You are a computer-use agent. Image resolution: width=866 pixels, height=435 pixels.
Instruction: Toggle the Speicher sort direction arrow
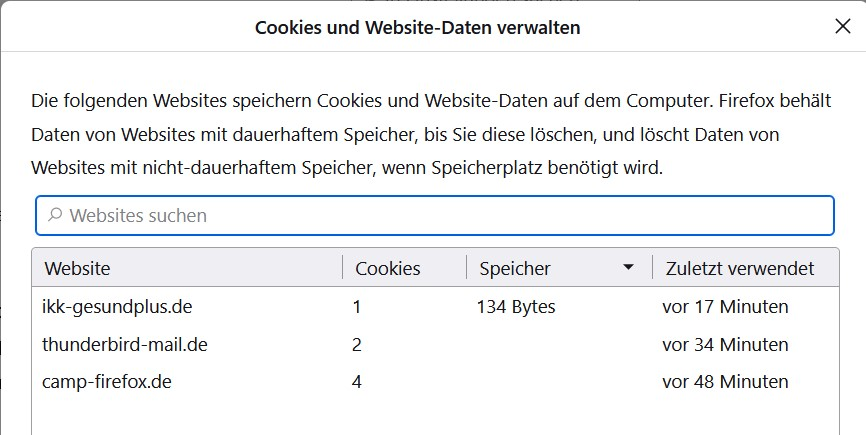pos(628,268)
